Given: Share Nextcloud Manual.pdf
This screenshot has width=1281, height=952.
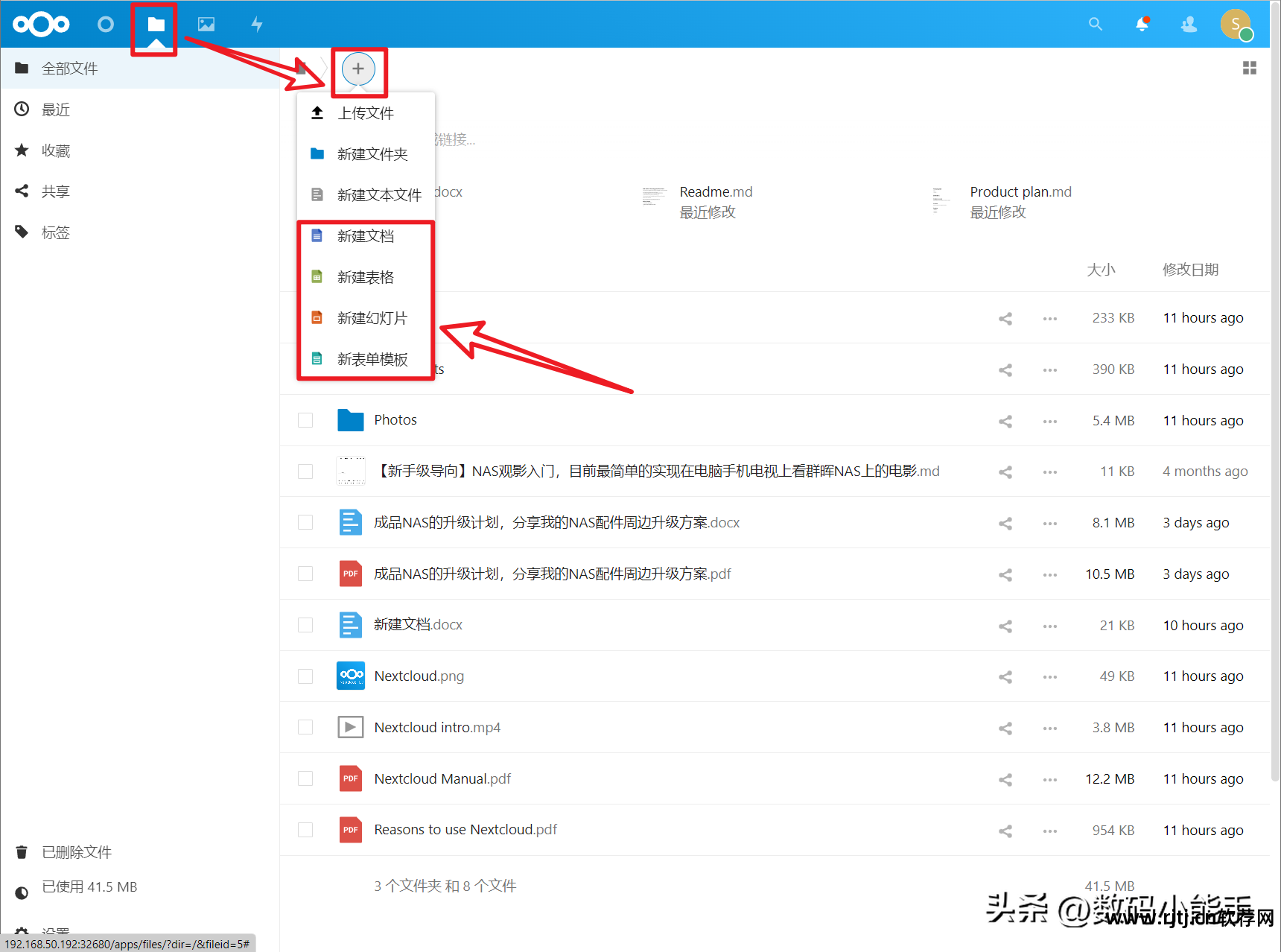Looking at the screenshot, I should [1005, 779].
